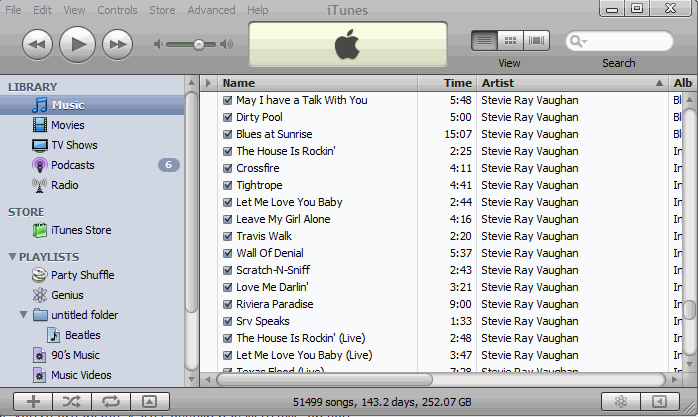Uncheck the Crossfire track checkbox
The height and width of the screenshot is (417, 698).
tap(228, 168)
